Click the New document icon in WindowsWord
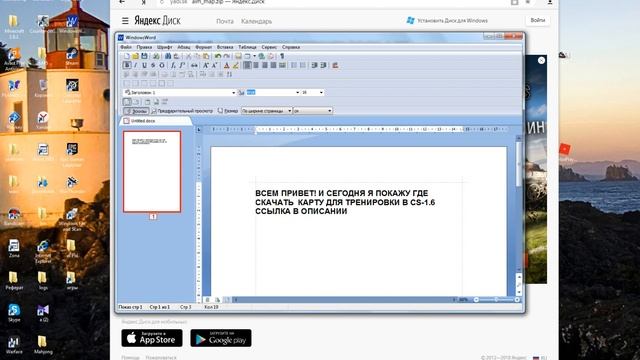Image resolution: width=640 pixels, height=360 pixels. coord(127,56)
